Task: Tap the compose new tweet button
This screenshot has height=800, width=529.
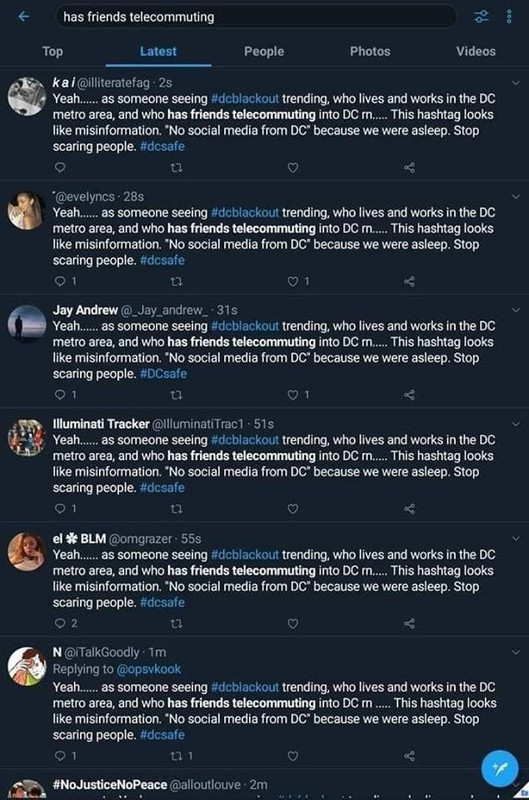Action: (499, 768)
